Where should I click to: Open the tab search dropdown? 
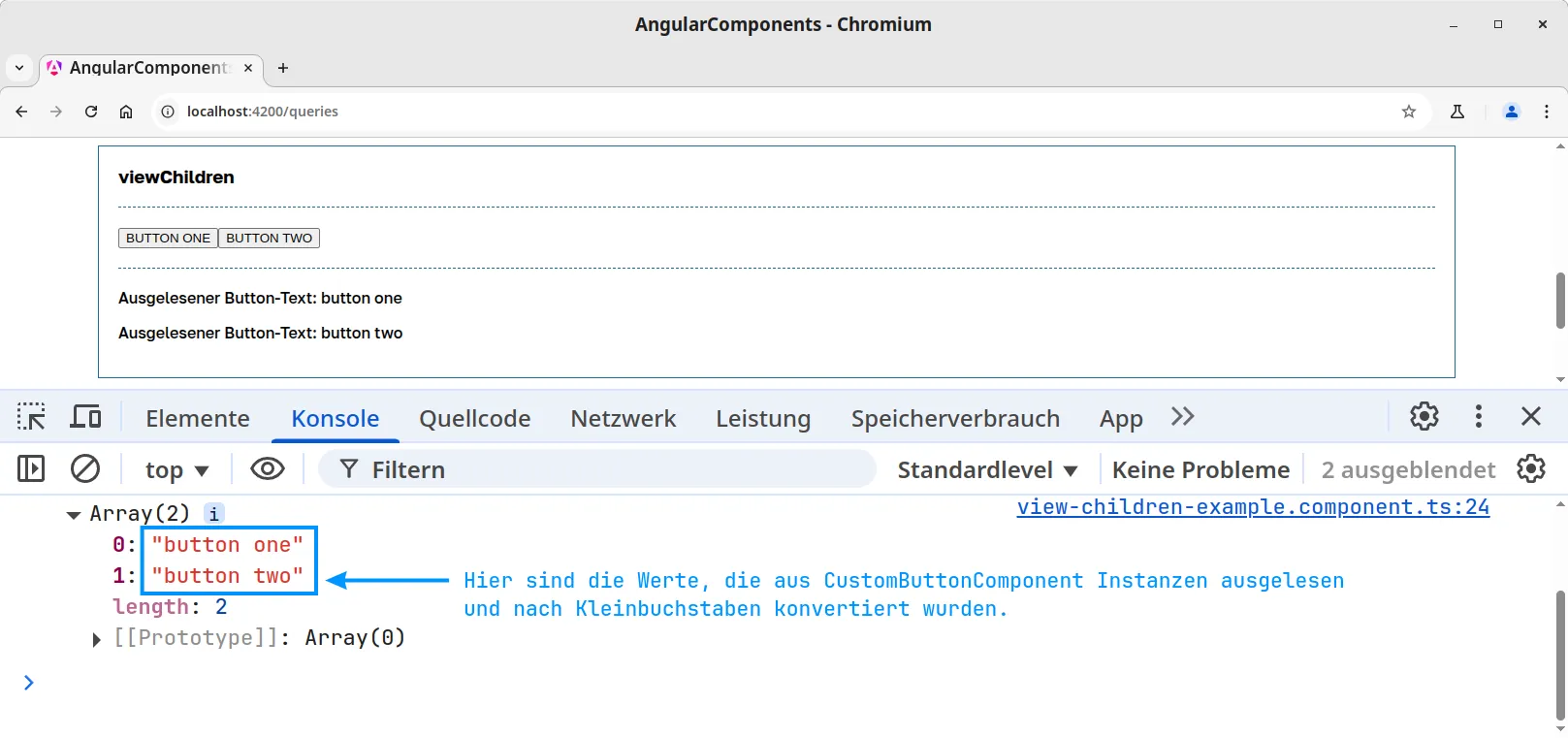[19, 68]
